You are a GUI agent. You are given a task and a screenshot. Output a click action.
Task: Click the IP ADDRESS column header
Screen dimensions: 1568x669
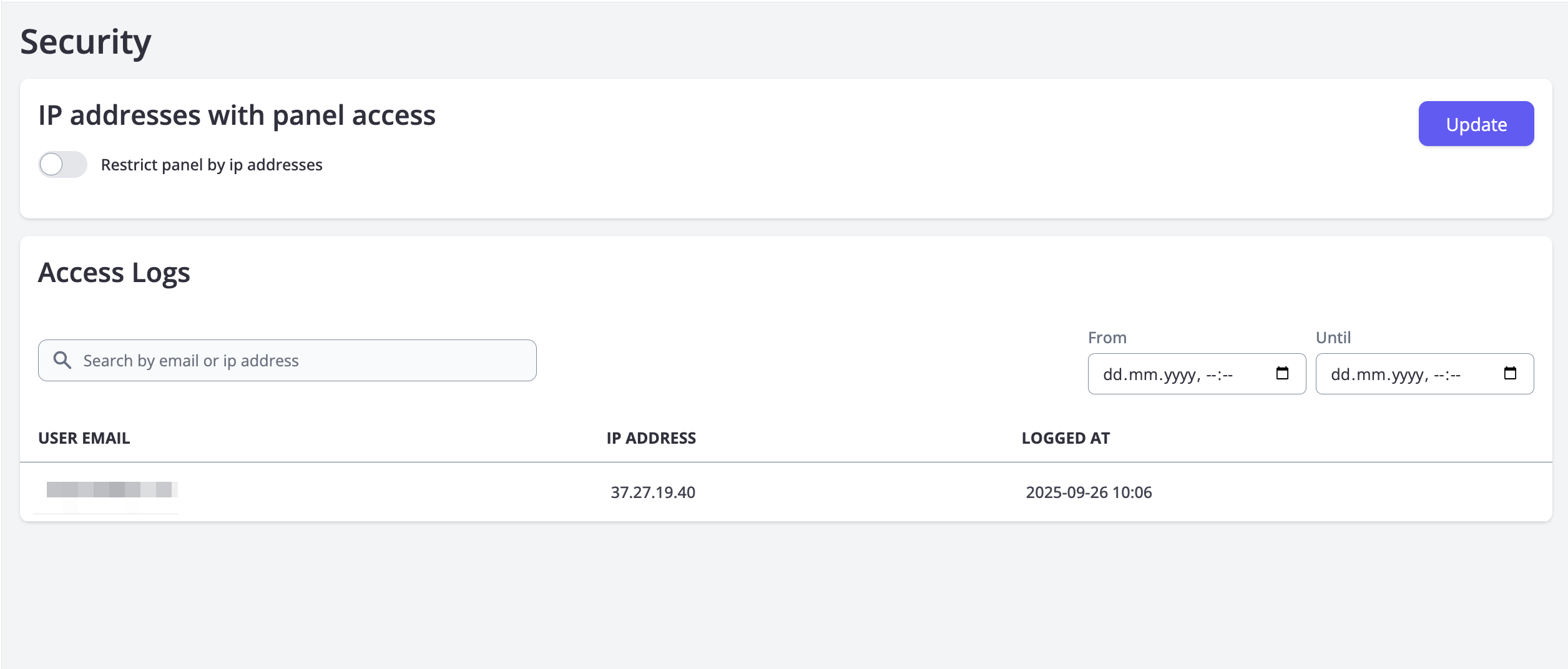651,438
